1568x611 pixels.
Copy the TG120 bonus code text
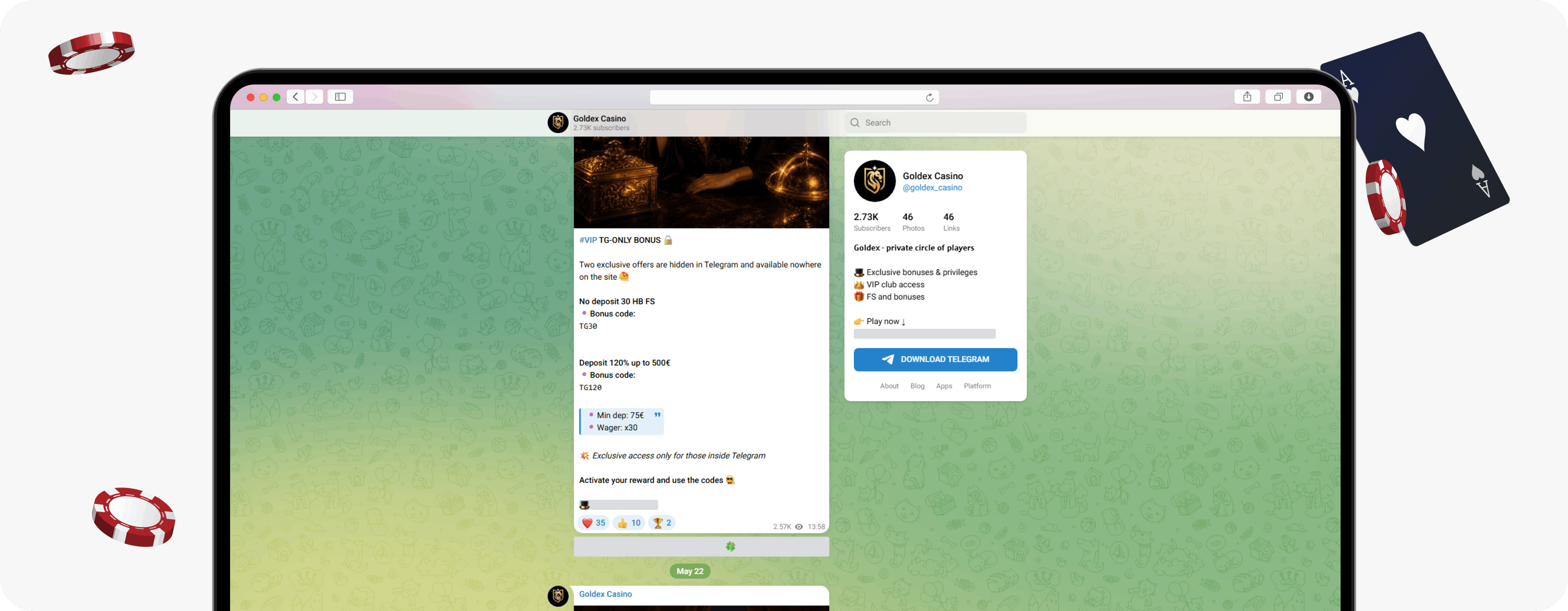[591, 388]
